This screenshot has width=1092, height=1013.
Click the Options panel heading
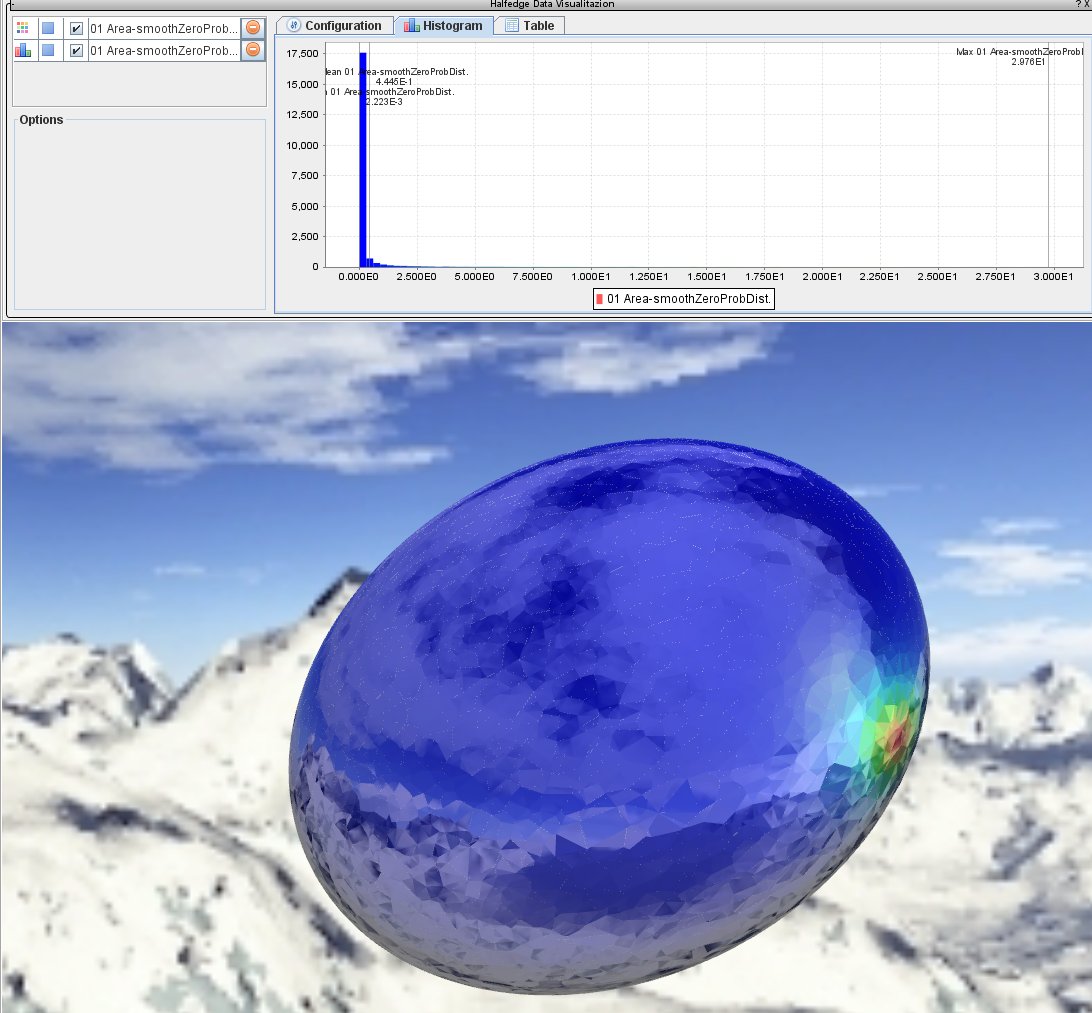pyautogui.click(x=41, y=120)
